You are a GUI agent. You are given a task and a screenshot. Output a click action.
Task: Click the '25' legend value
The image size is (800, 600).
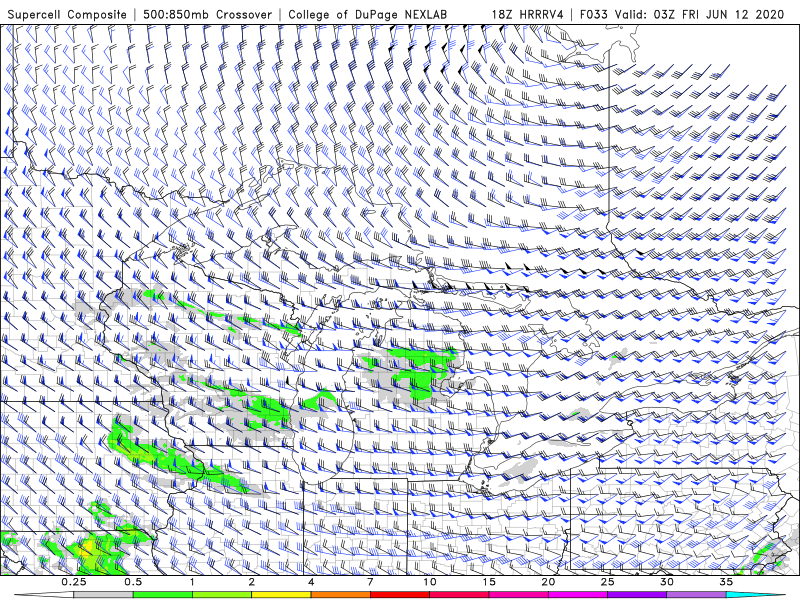(608, 582)
